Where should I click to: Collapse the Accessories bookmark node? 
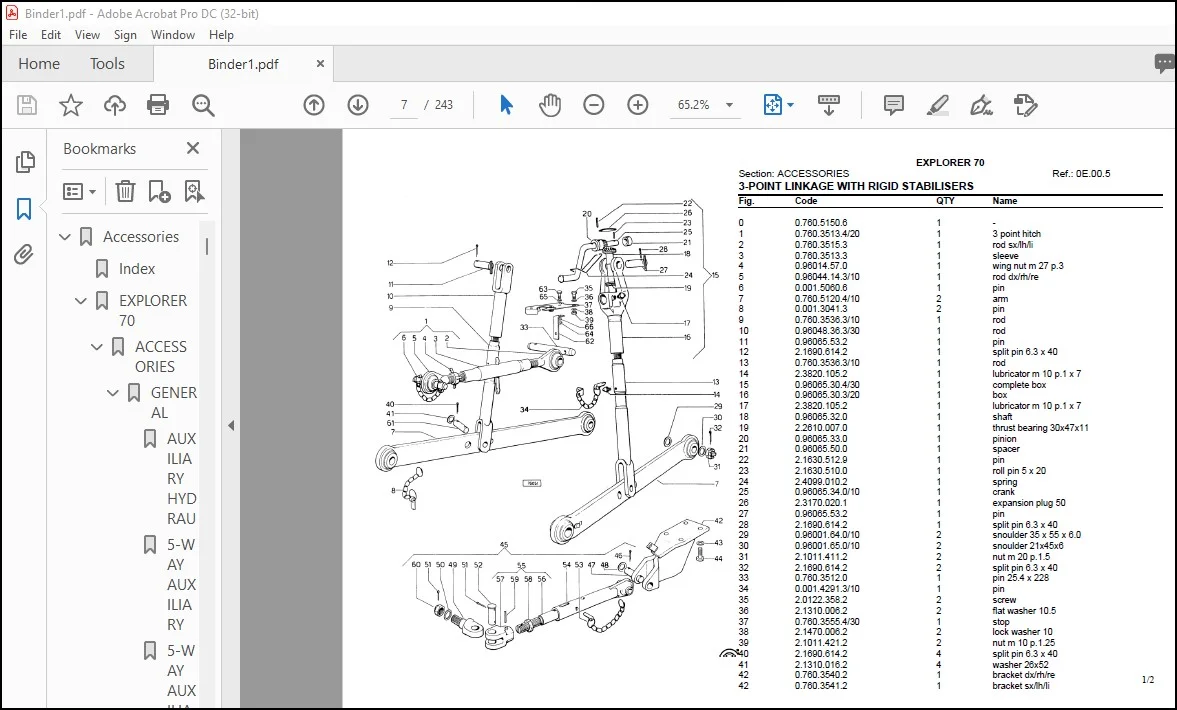(65, 237)
